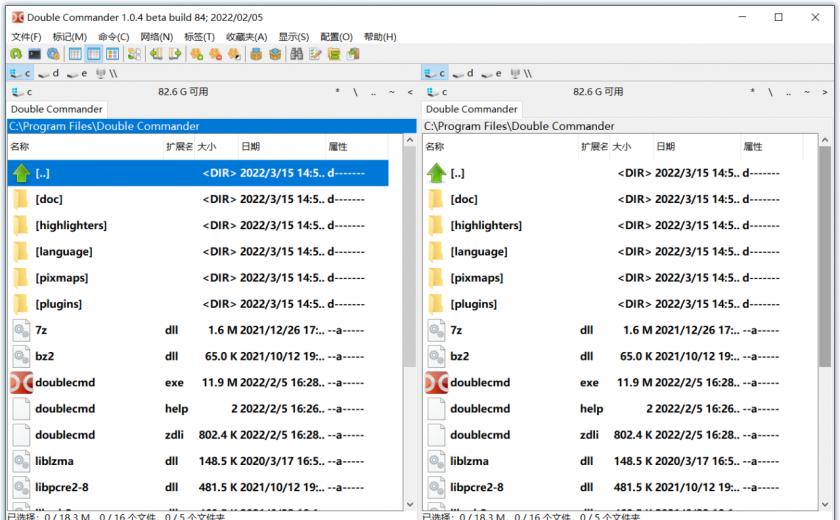
Task: Select drive e button in right panel
Action: click(x=491, y=73)
